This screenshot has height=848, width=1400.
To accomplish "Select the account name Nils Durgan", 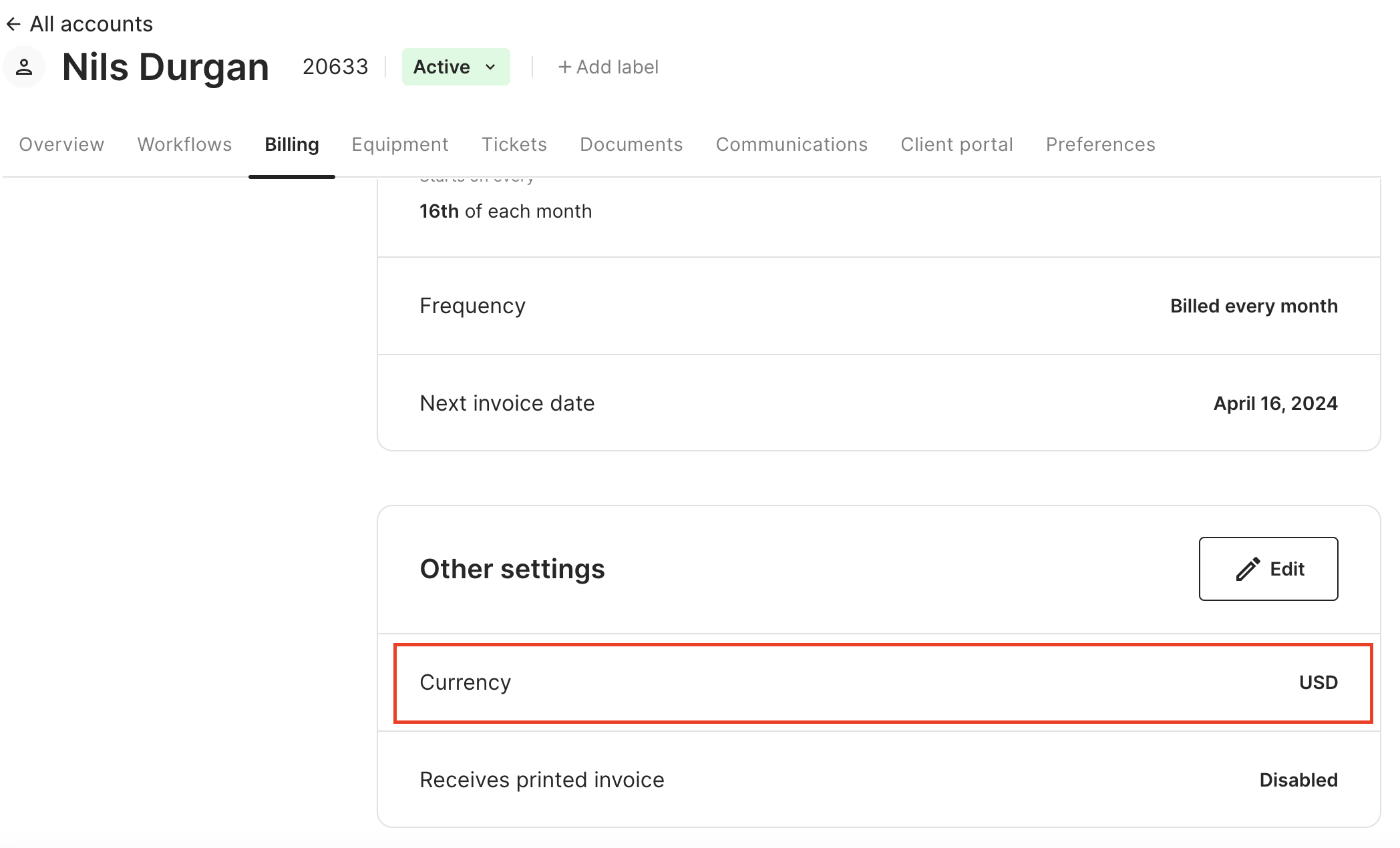I will click(166, 67).
